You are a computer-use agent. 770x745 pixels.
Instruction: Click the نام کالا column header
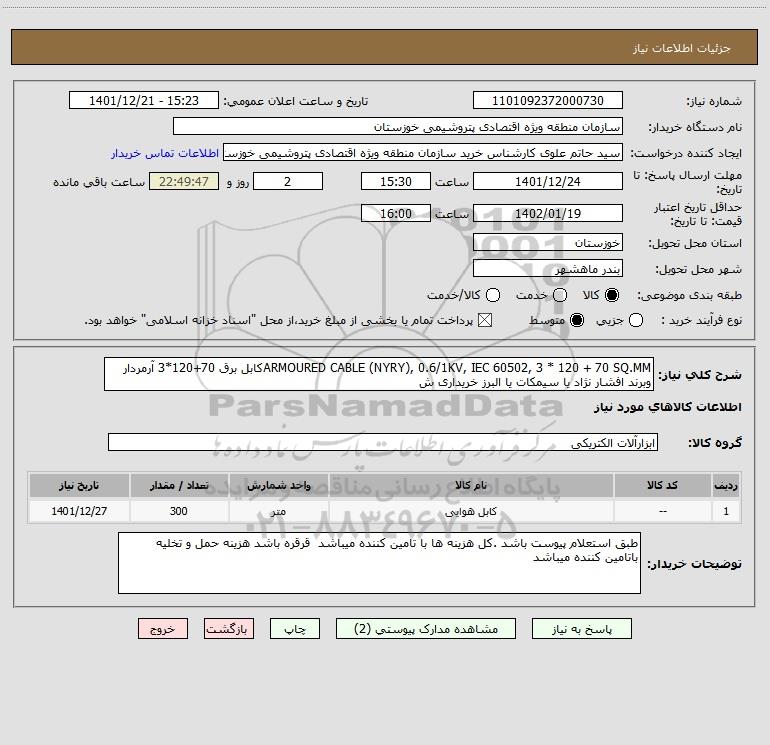(471, 485)
